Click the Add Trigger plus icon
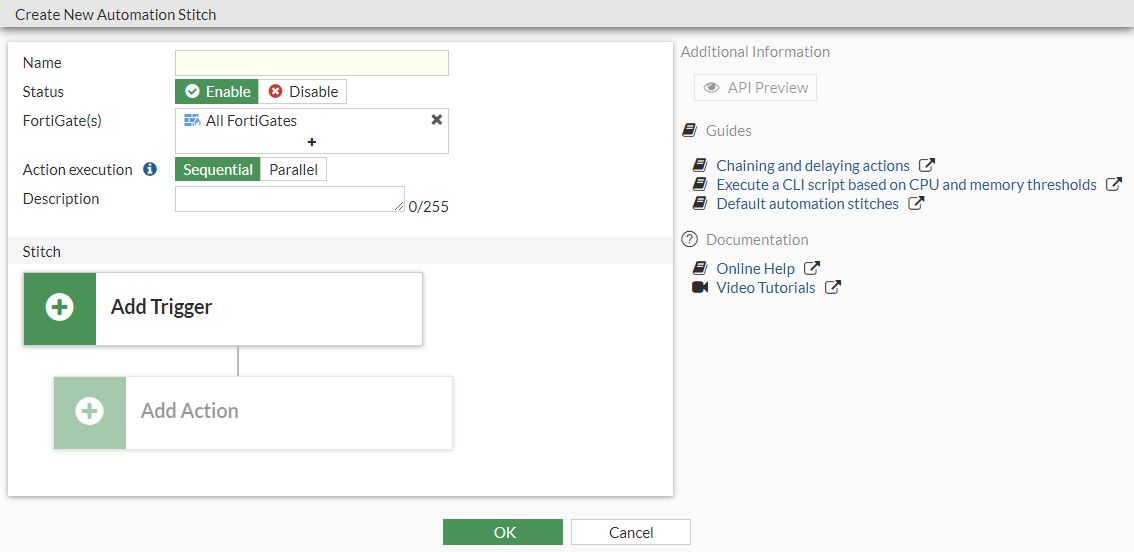The image size is (1134, 552). pos(60,308)
